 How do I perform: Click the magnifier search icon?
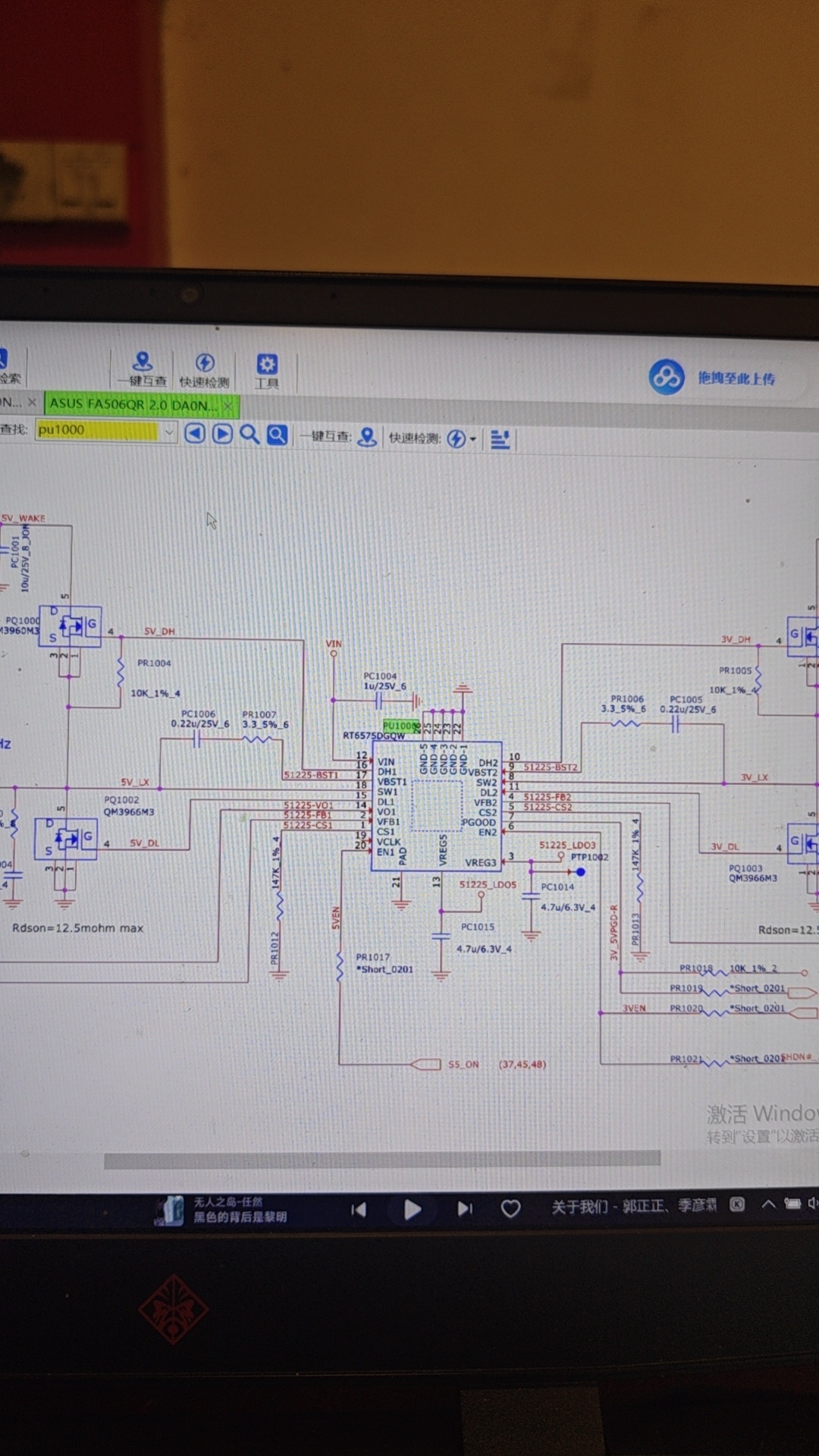tap(249, 435)
